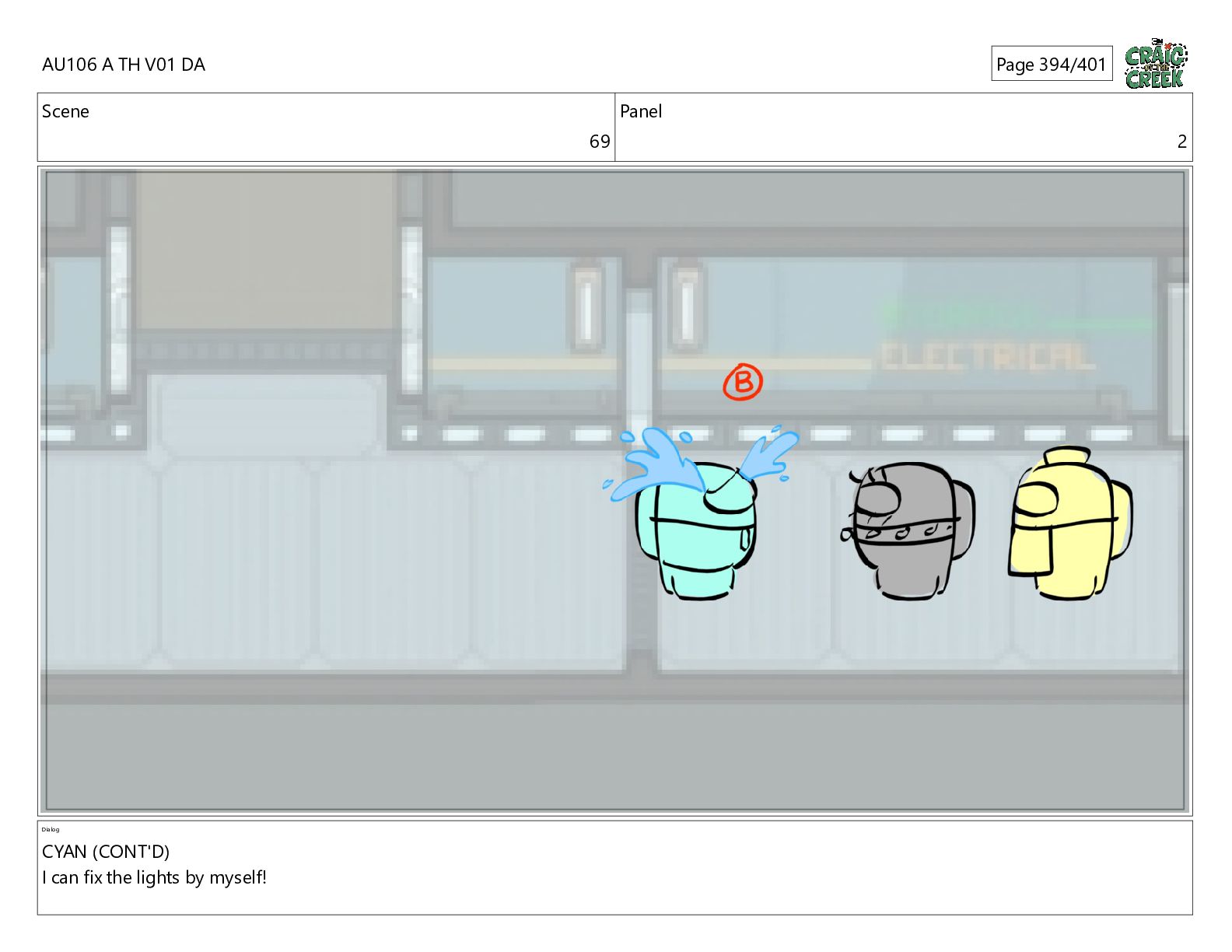
Task: Click the scene number 69
Action: [x=600, y=142]
